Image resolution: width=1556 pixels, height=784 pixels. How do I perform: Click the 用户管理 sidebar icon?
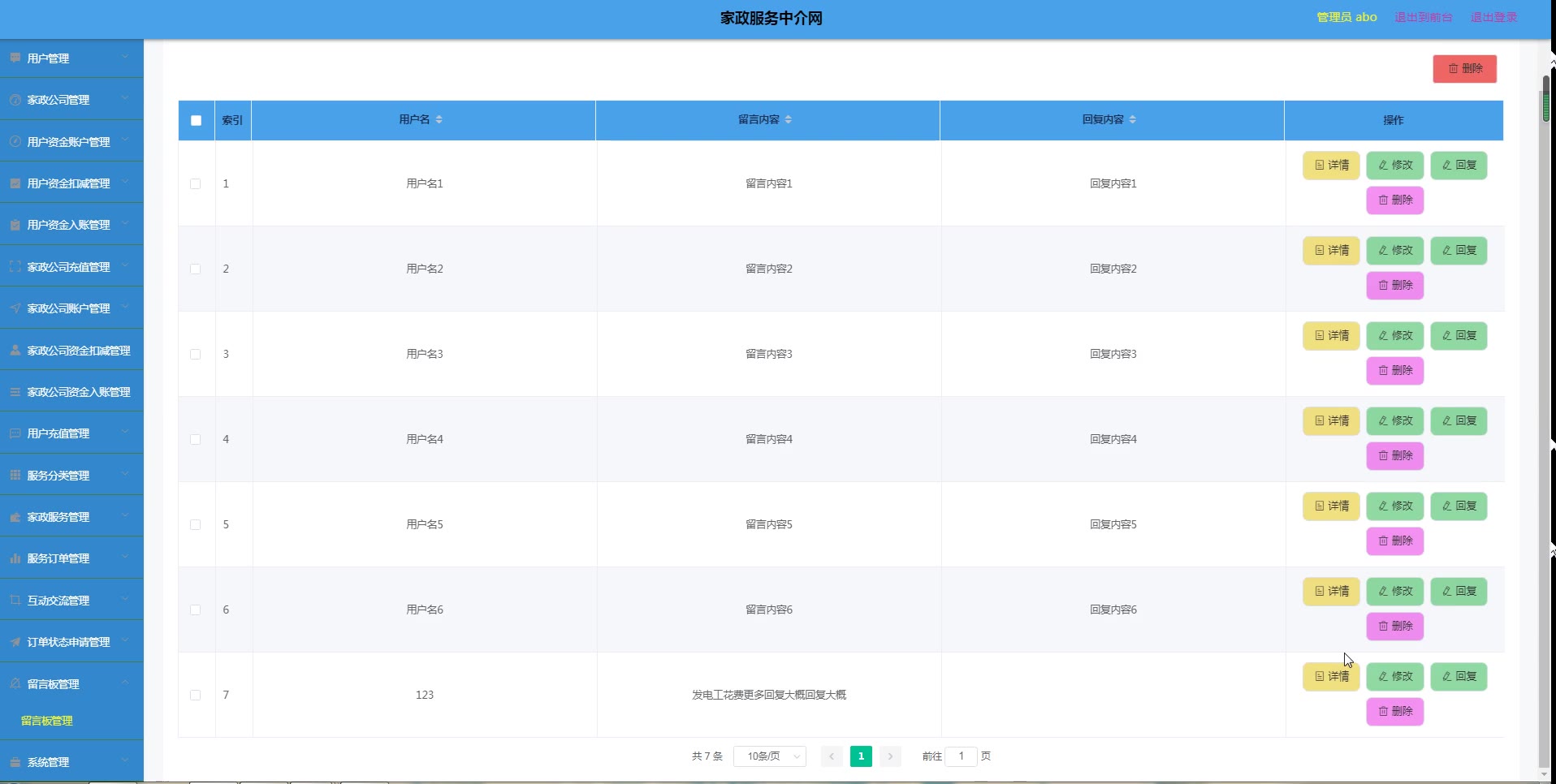click(15, 58)
